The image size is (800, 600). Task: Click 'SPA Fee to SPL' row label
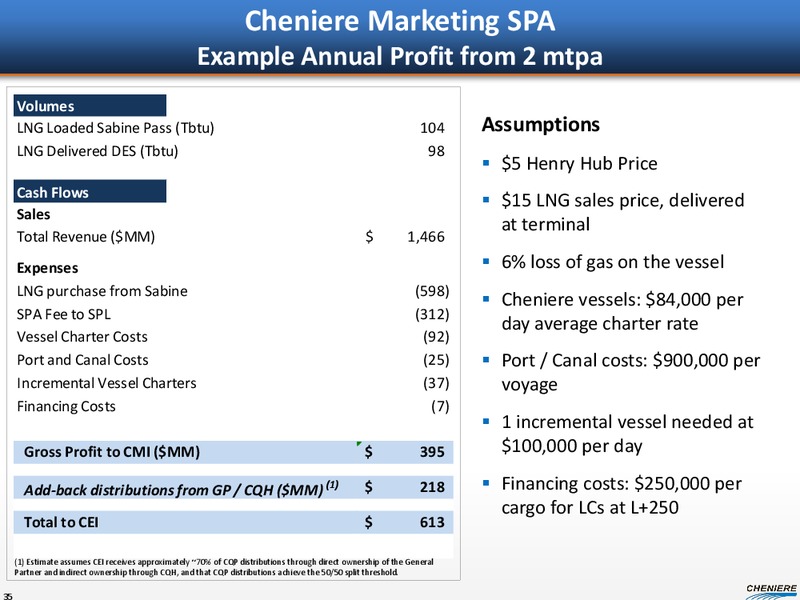64,314
